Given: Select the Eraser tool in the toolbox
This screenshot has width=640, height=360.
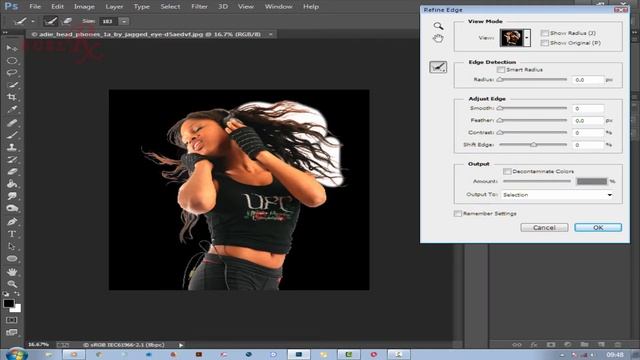Looking at the screenshot, I should pos(11,172).
